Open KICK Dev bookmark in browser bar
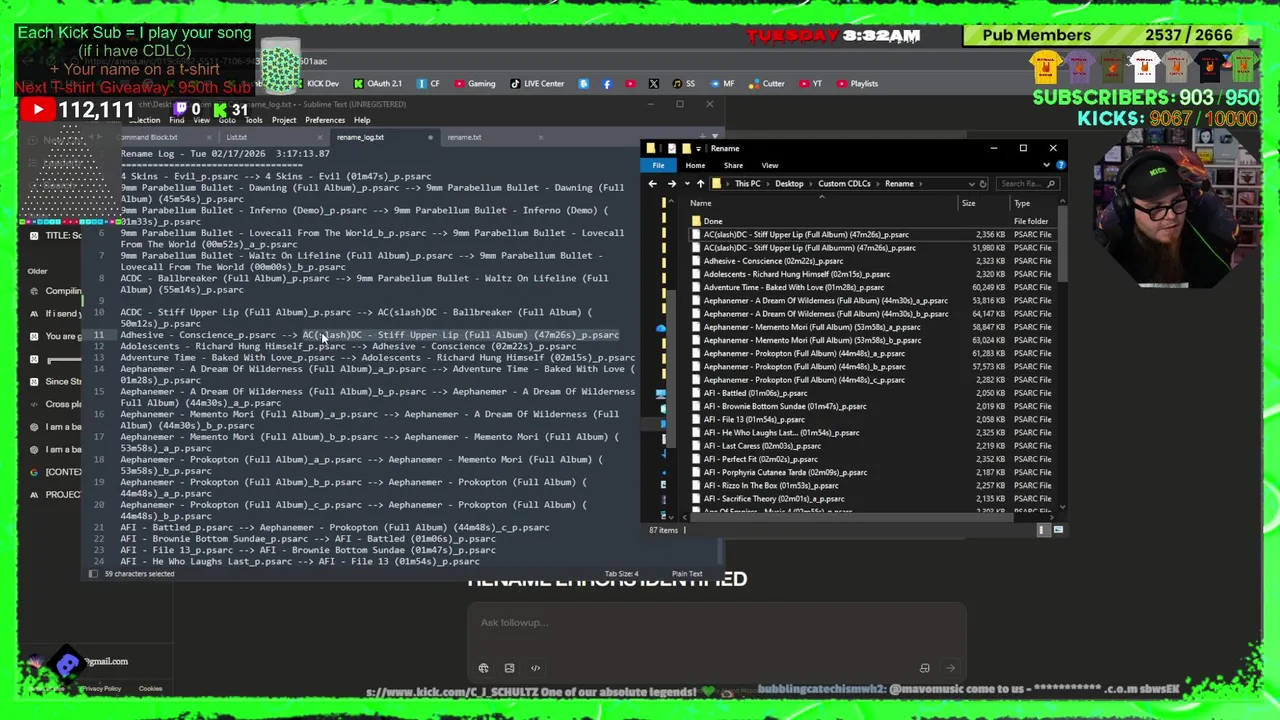The width and height of the screenshot is (1280, 720). [318, 84]
